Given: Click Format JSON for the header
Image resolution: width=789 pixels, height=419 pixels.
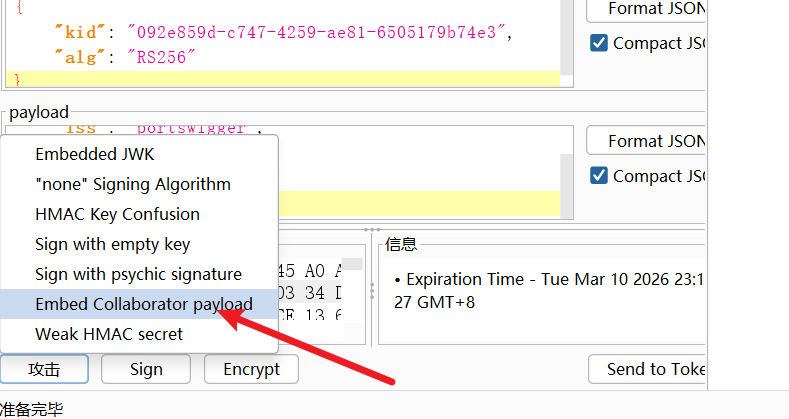Looking at the screenshot, I should [x=650, y=10].
